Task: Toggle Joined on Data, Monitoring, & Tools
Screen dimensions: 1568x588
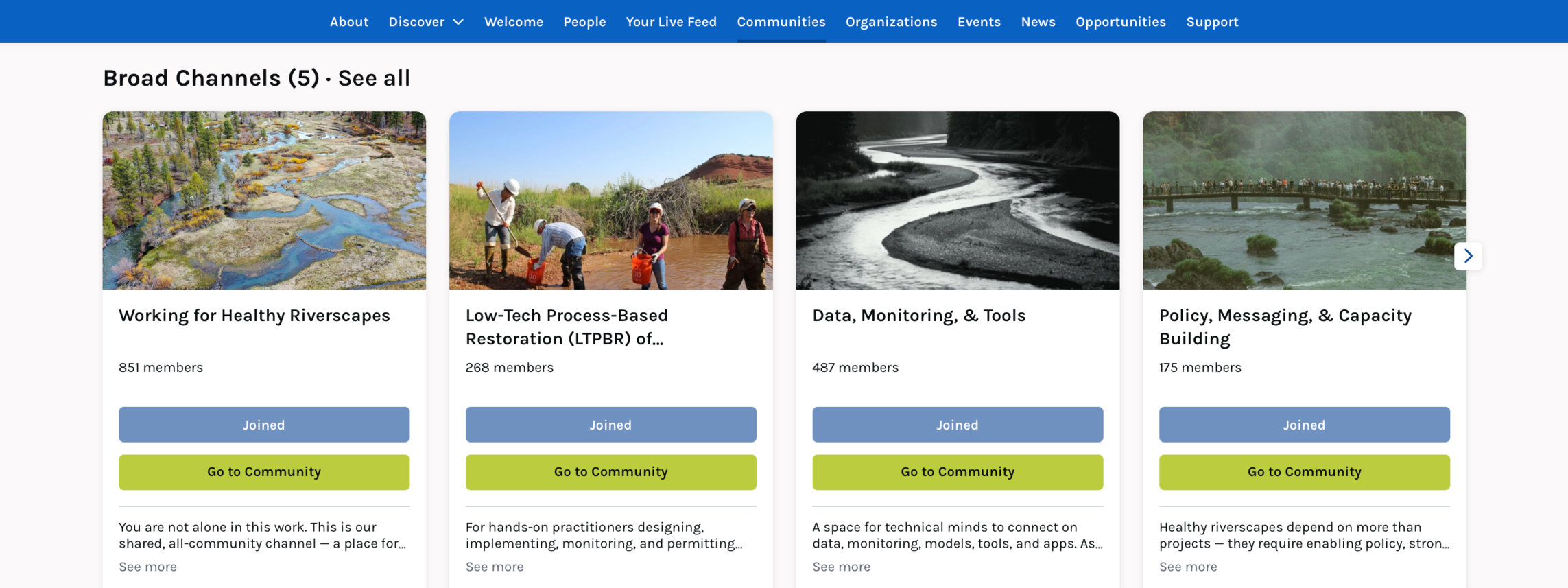Action: pos(958,425)
